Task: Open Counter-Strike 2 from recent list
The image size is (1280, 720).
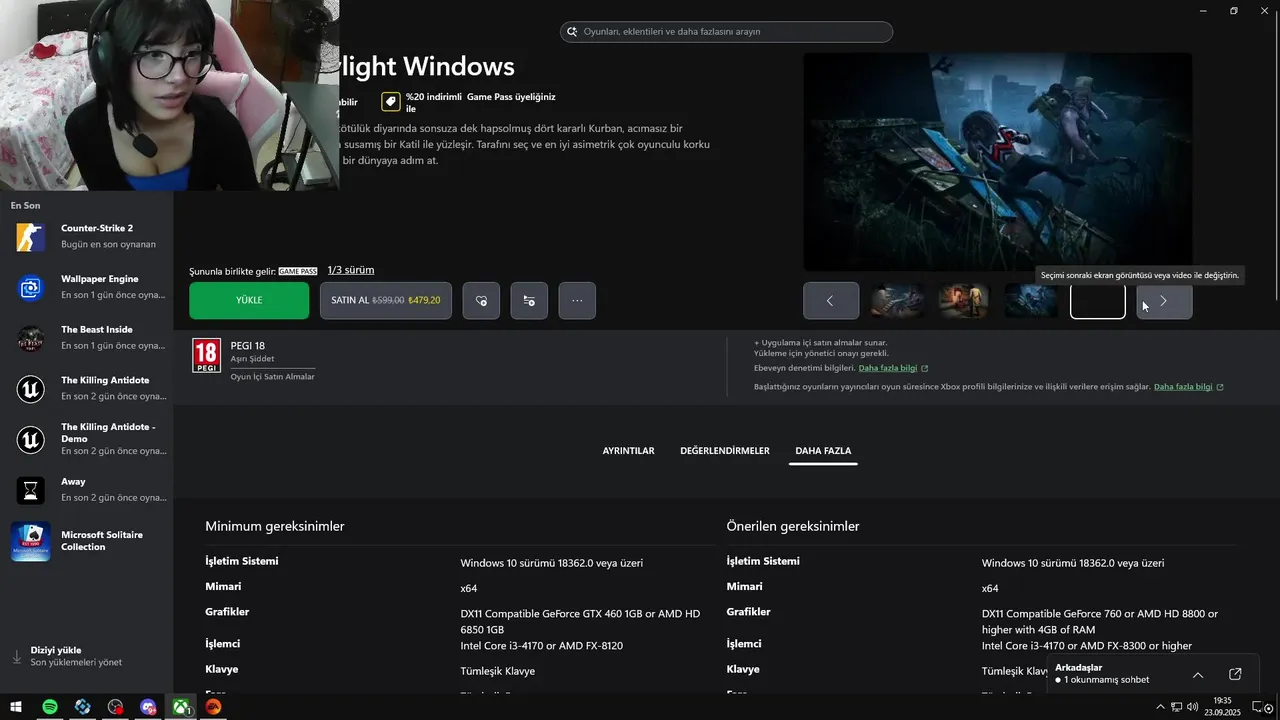Action: [x=87, y=237]
